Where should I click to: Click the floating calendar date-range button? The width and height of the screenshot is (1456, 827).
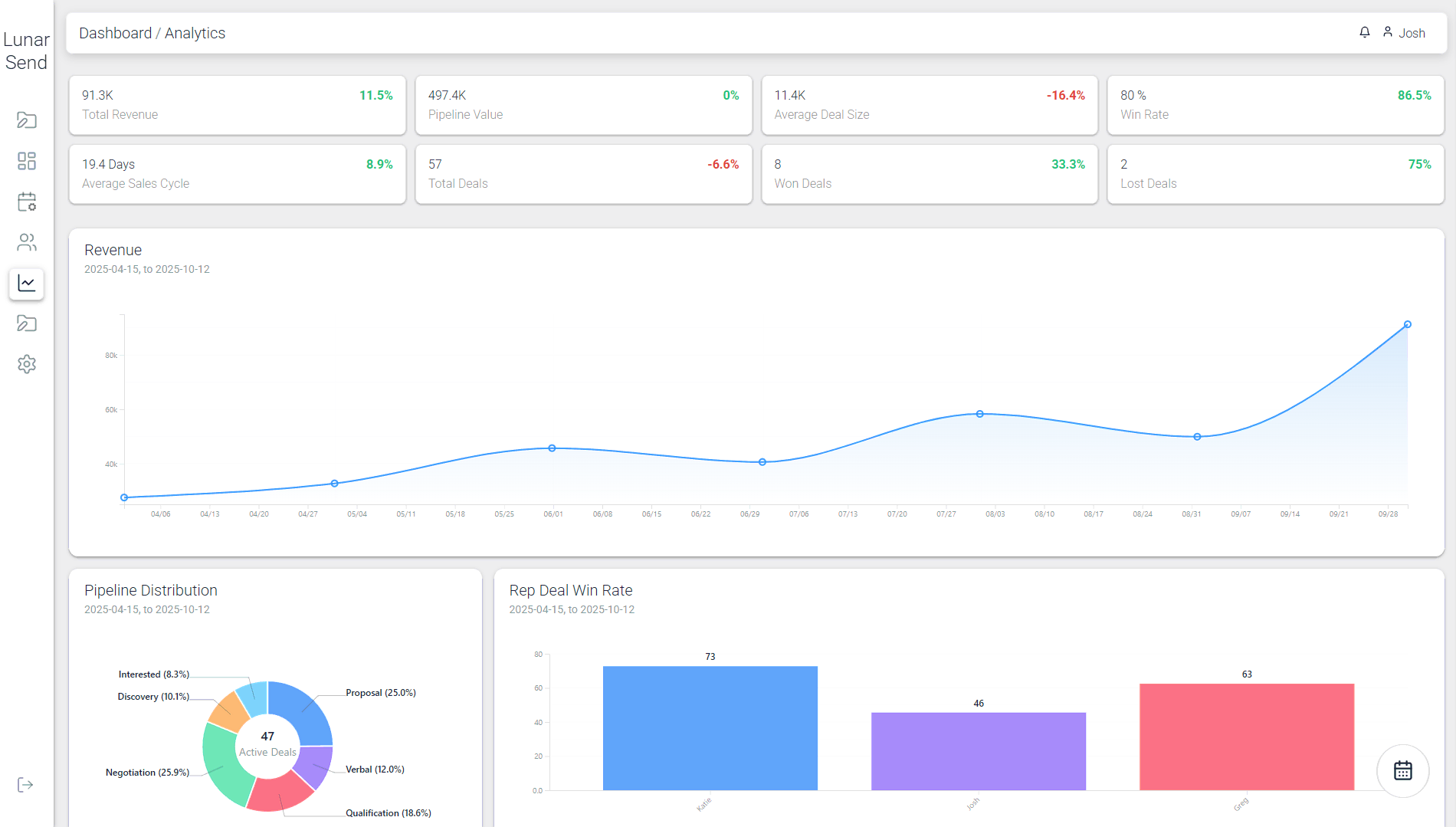(x=1402, y=770)
